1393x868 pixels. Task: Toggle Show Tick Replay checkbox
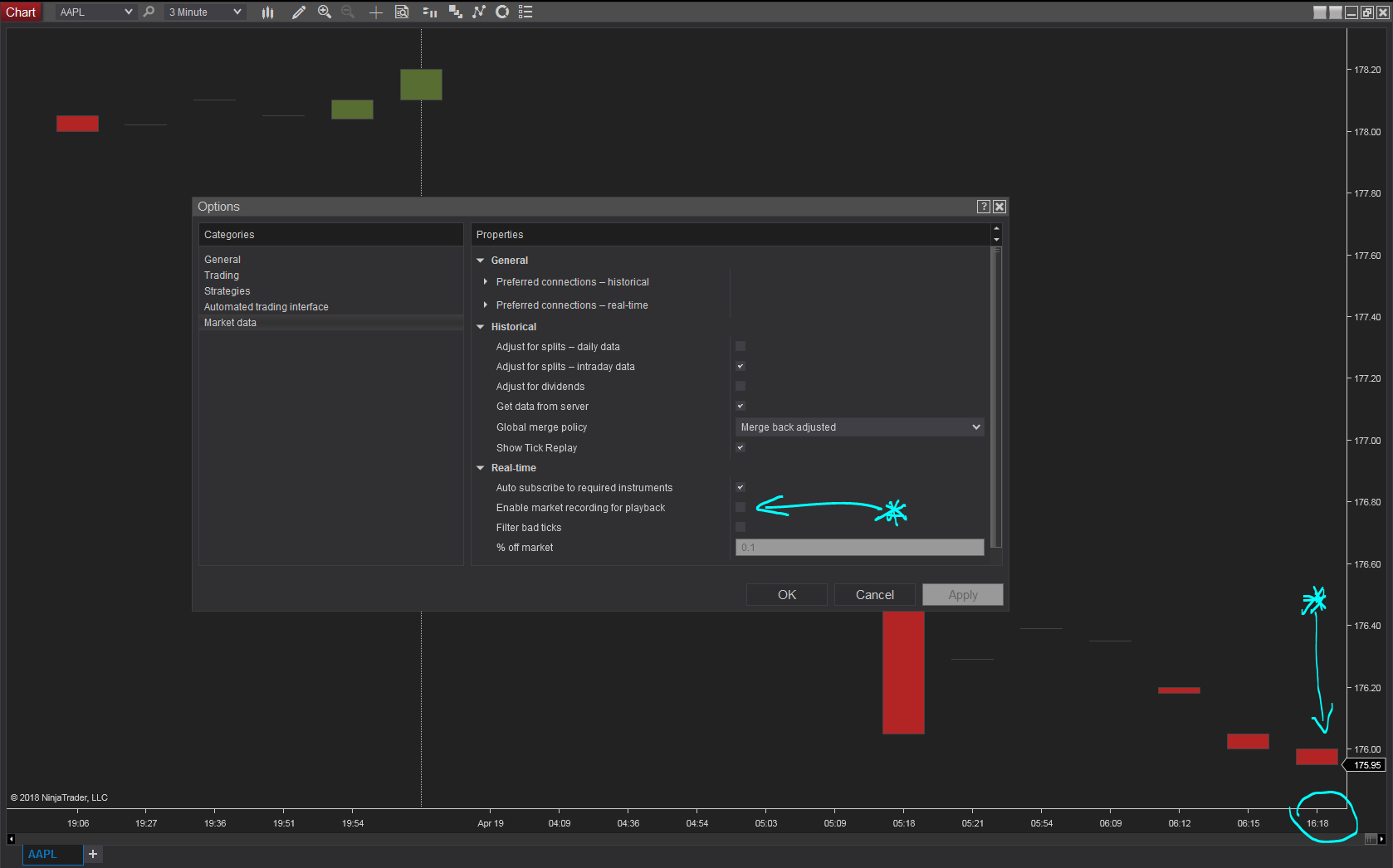(x=740, y=447)
